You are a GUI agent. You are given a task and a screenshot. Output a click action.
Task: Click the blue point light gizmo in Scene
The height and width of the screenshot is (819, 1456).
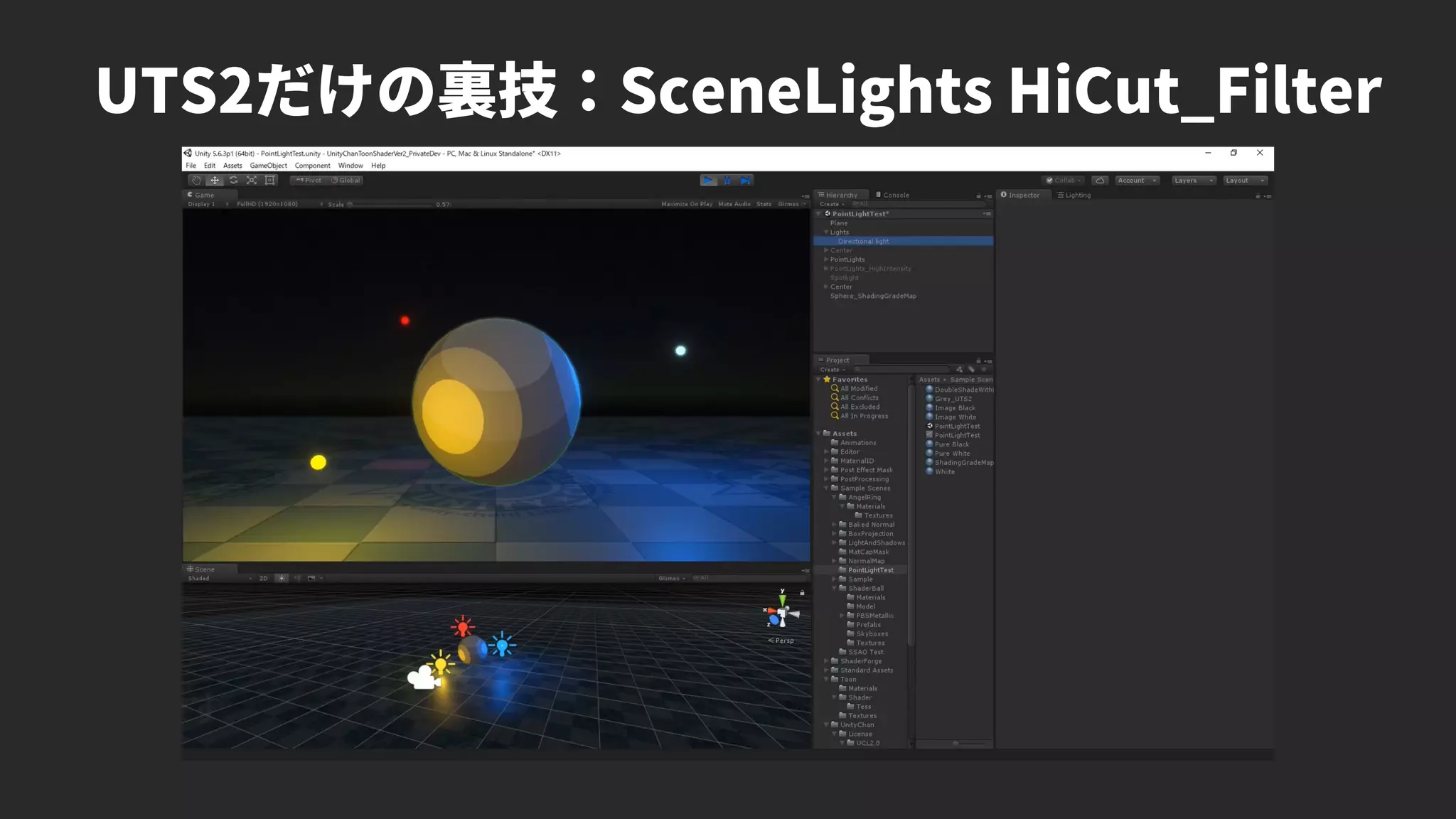pyautogui.click(x=502, y=645)
